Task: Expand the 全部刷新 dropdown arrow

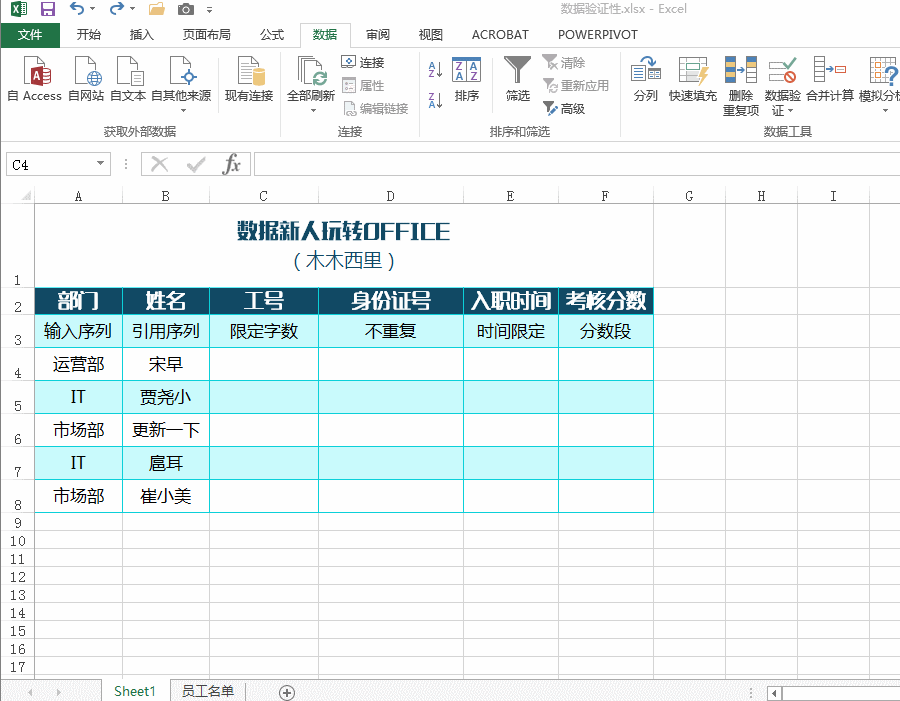Action: click(313, 110)
